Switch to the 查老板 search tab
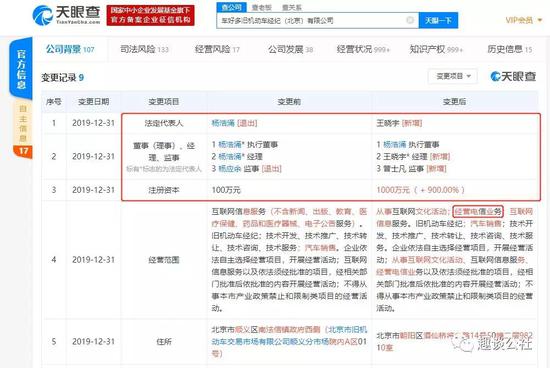 tap(262, 7)
